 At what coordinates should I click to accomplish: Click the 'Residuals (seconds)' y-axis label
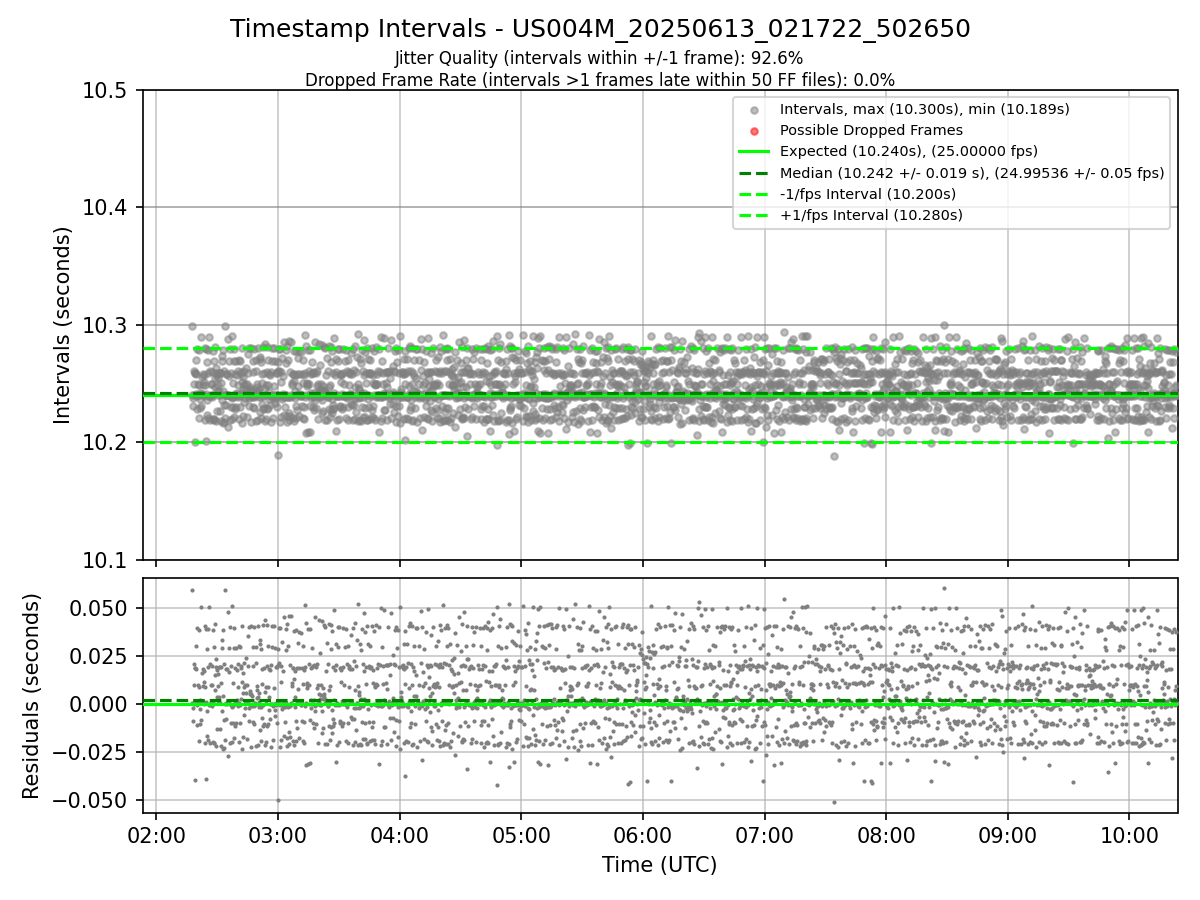(x=32, y=696)
